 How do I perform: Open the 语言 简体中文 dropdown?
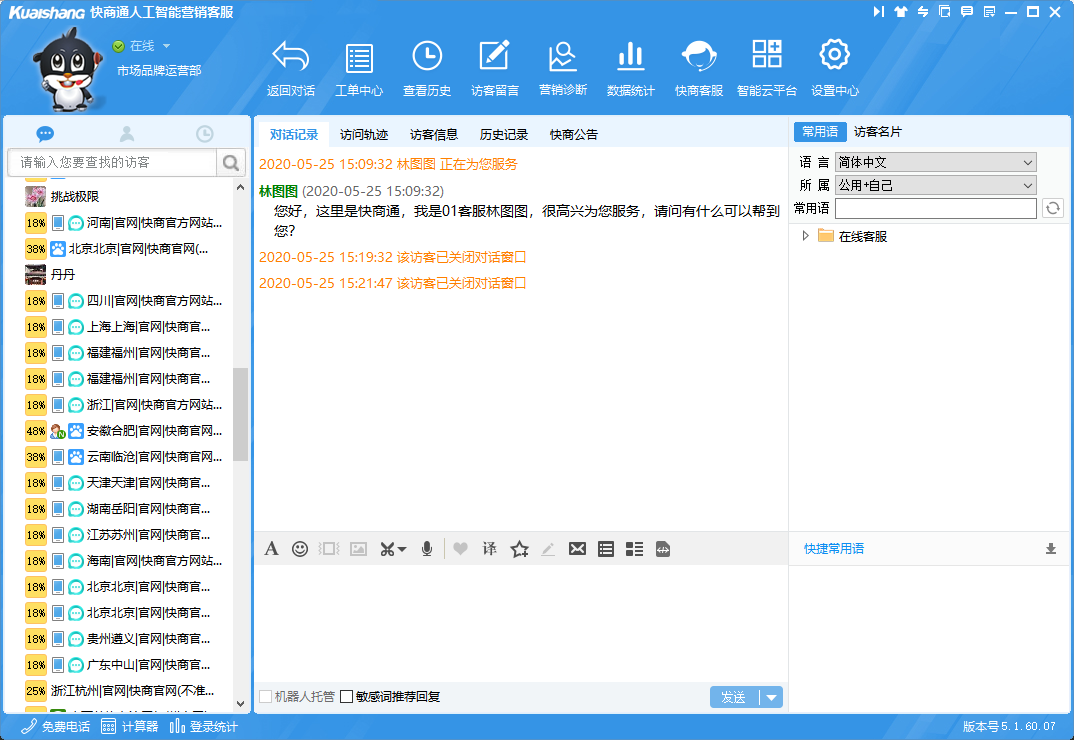tap(935, 162)
